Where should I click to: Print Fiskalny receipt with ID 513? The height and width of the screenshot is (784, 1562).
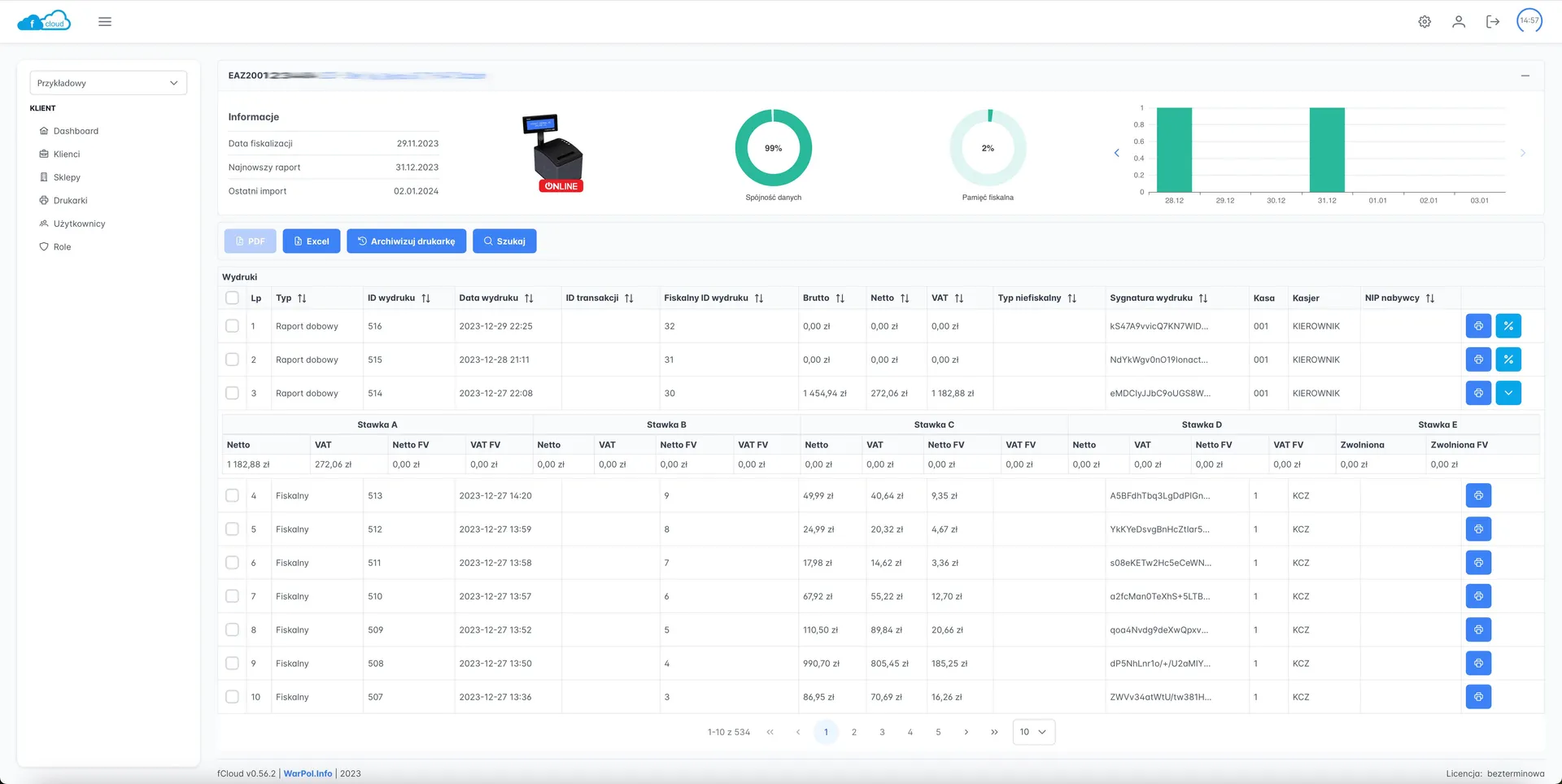[1478, 495]
